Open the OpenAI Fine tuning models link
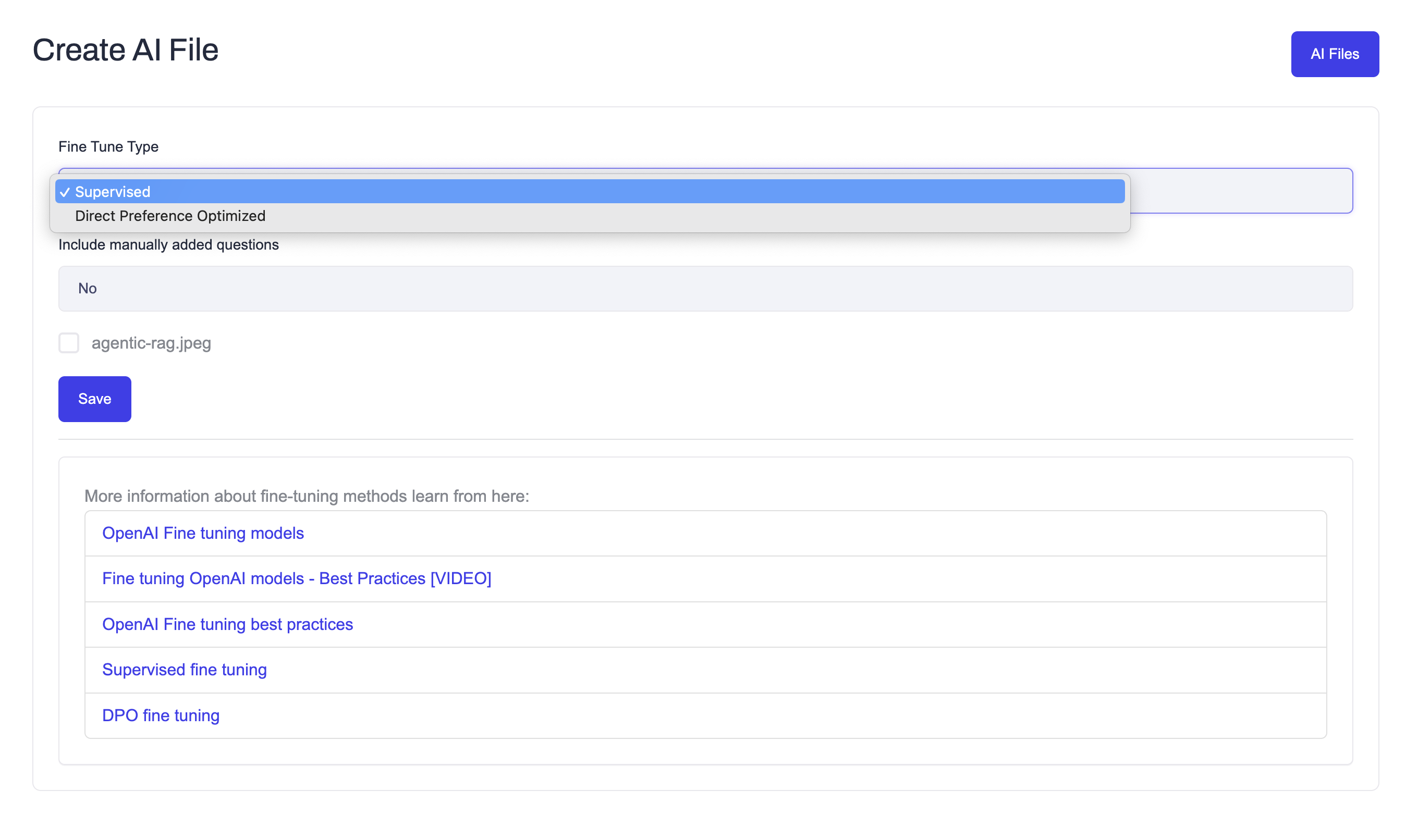The height and width of the screenshot is (840, 1418). pyautogui.click(x=203, y=533)
